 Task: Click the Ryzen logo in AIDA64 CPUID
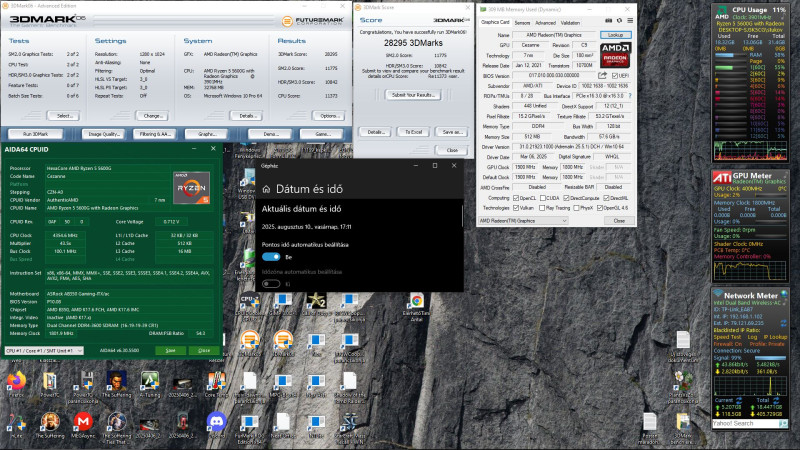click(191, 188)
